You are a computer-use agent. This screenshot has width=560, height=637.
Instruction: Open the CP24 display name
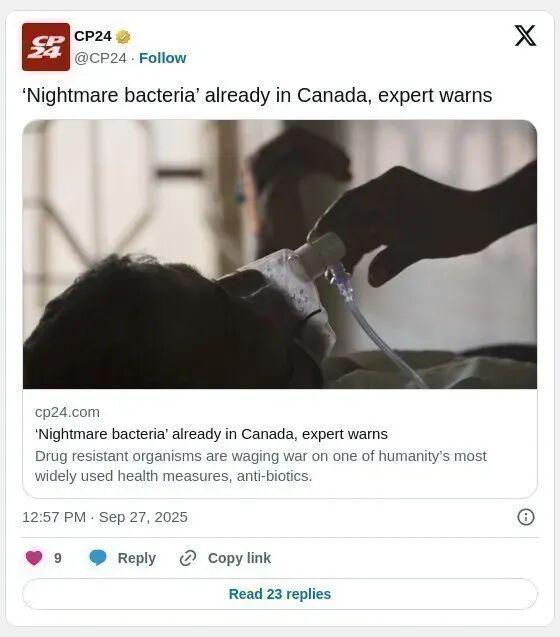93,36
